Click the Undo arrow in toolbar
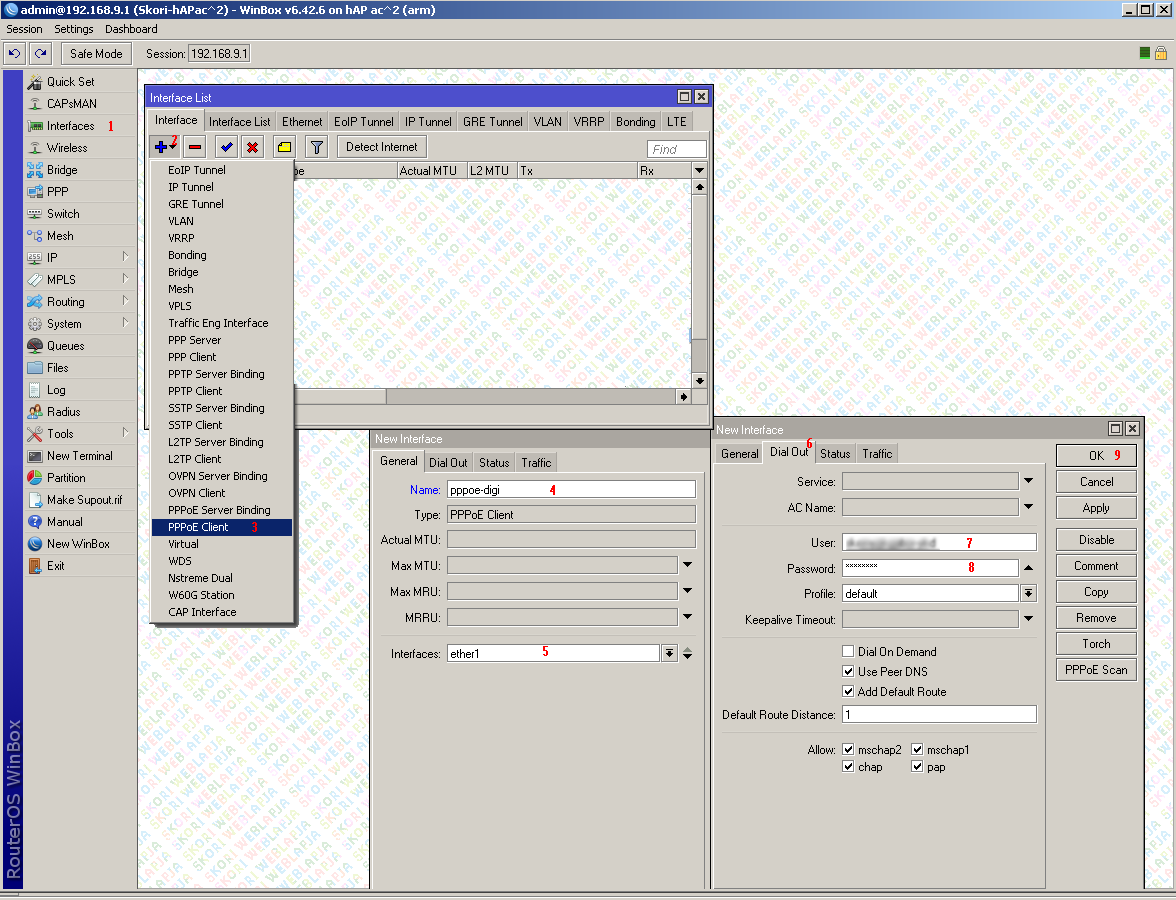Image resolution: width=1176 pixels, height=900 pixels. pos(14,53)
